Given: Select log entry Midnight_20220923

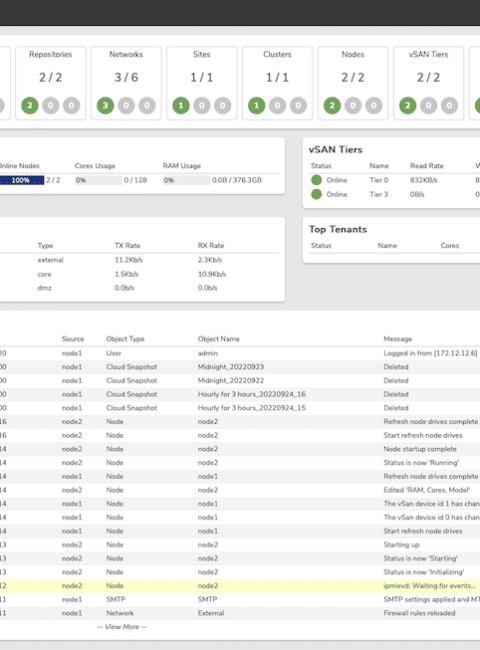Looking at the screenshot, I should point(240,367).
